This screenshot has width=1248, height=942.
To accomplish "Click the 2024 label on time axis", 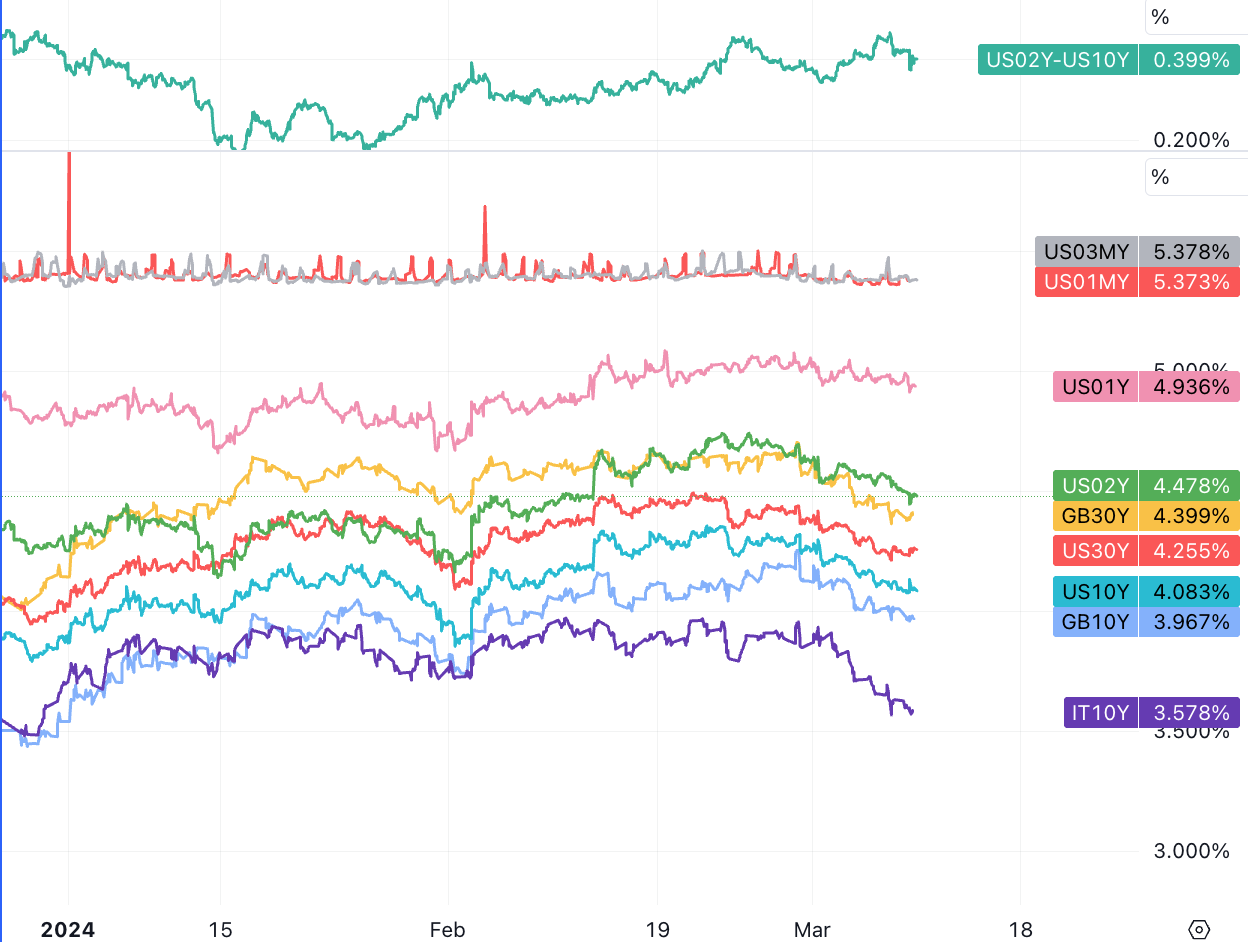I will (x=68, y=930).
